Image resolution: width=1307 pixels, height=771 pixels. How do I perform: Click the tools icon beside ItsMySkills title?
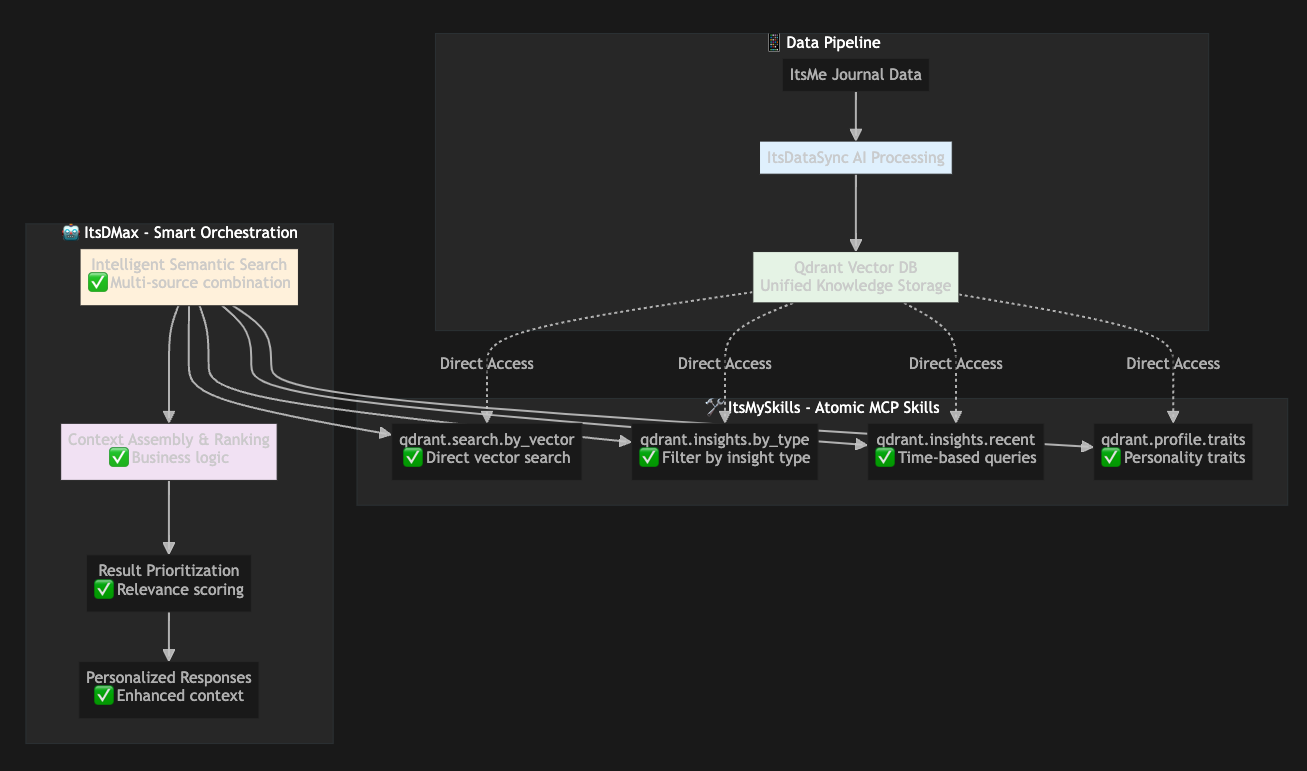point(714,407)
